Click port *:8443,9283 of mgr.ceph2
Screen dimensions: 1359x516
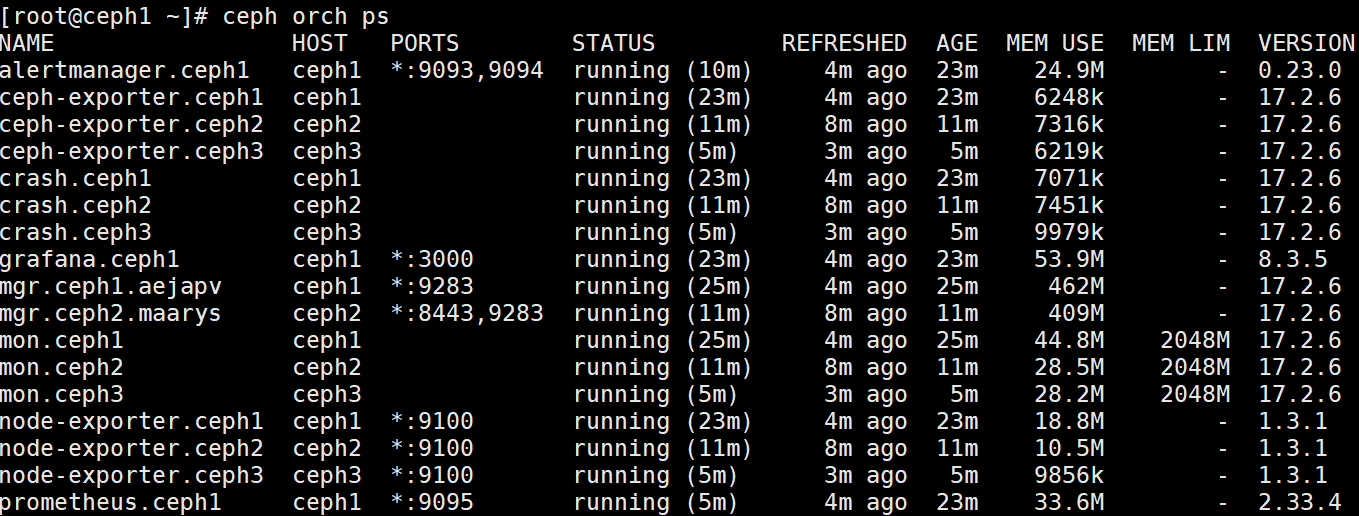click(x=467, y=314)
